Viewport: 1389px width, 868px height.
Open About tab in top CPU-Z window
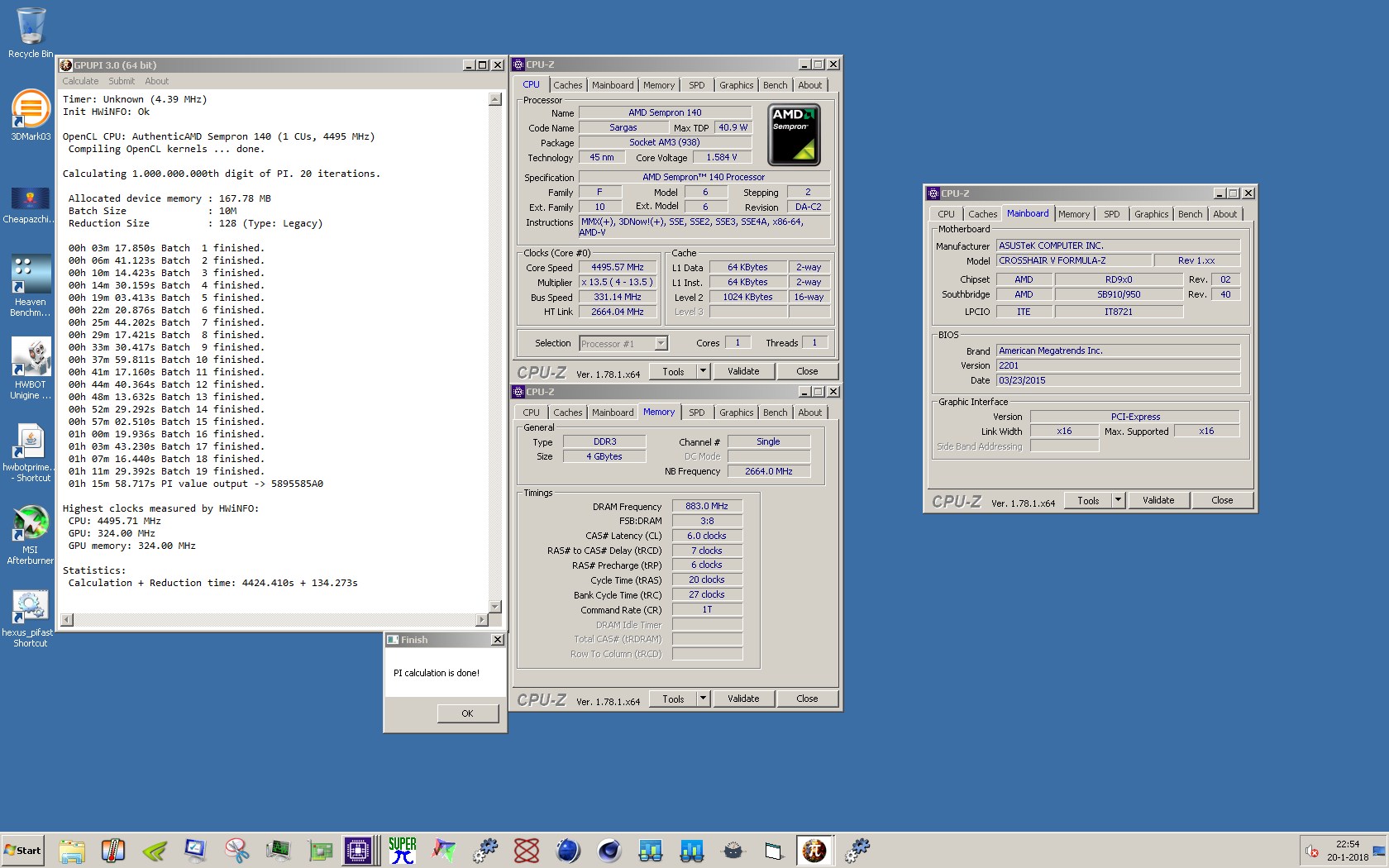(810, 85)
